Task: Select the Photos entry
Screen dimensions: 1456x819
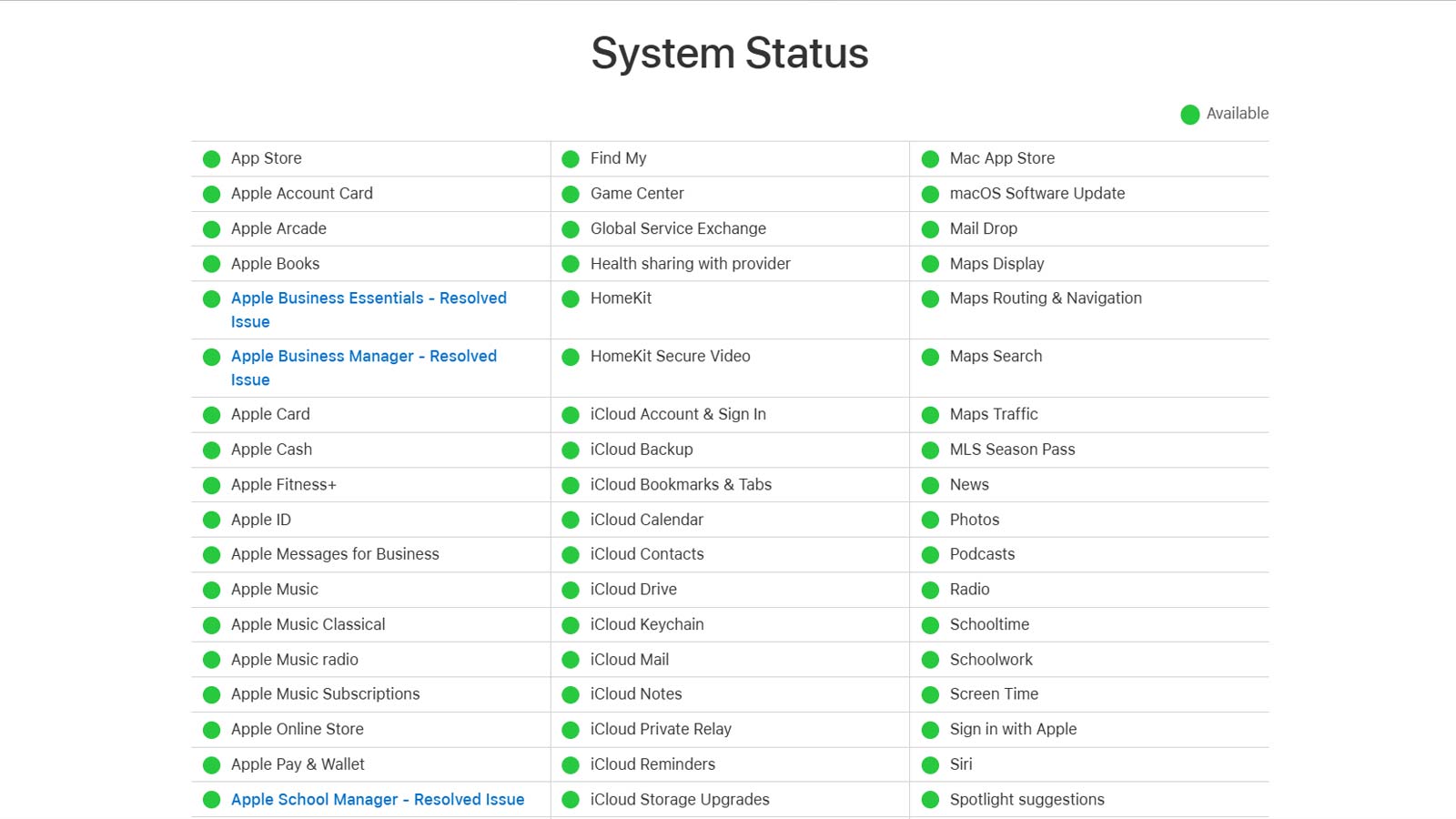Action: [975, 520]
